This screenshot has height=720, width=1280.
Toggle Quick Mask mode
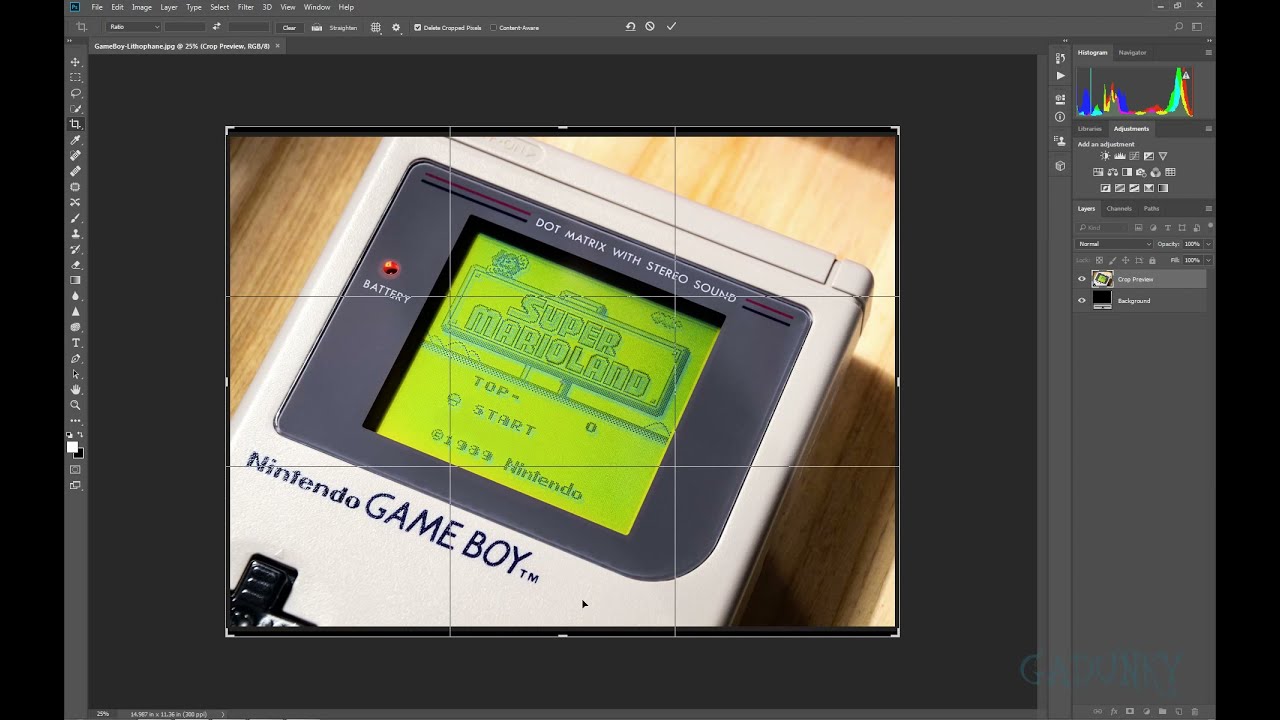[x=75, y=469]
